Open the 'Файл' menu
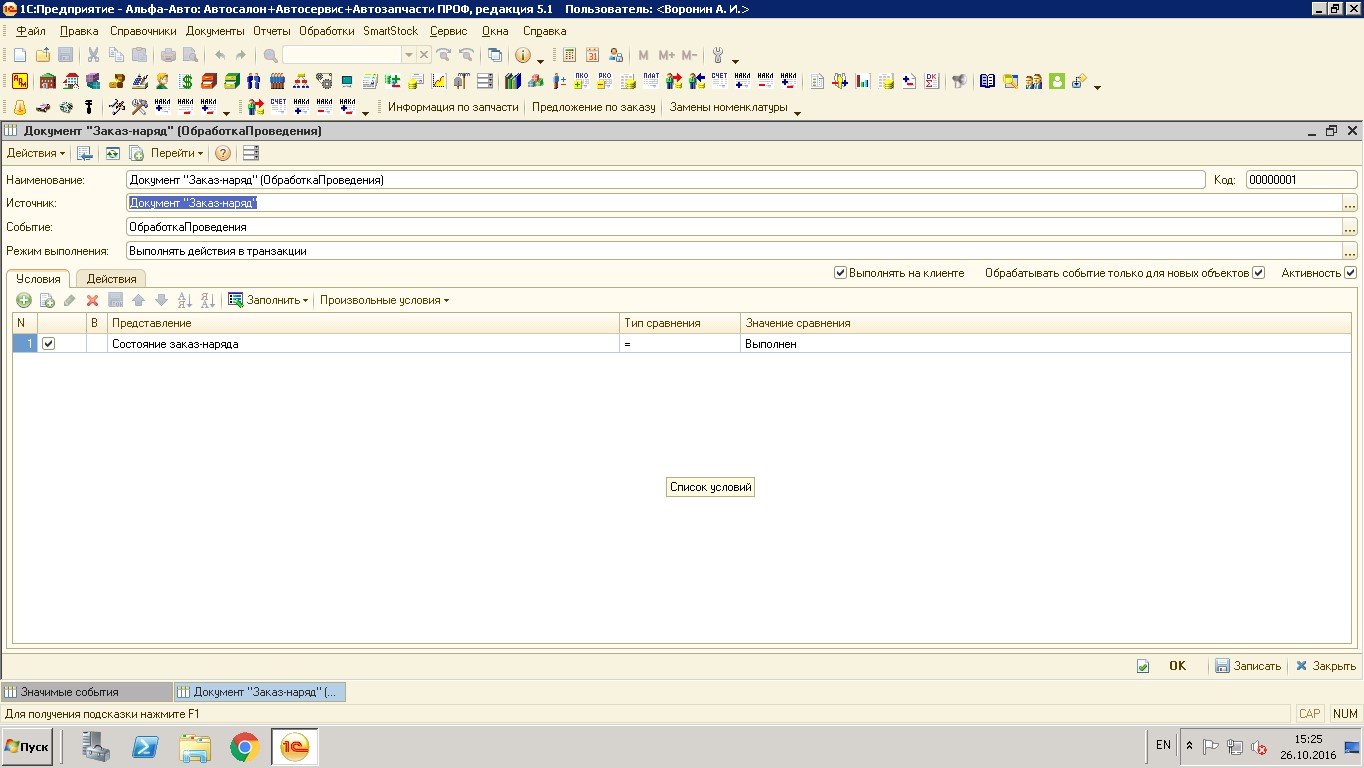Viewport: 1364px width, 768px height. [31, 31]
